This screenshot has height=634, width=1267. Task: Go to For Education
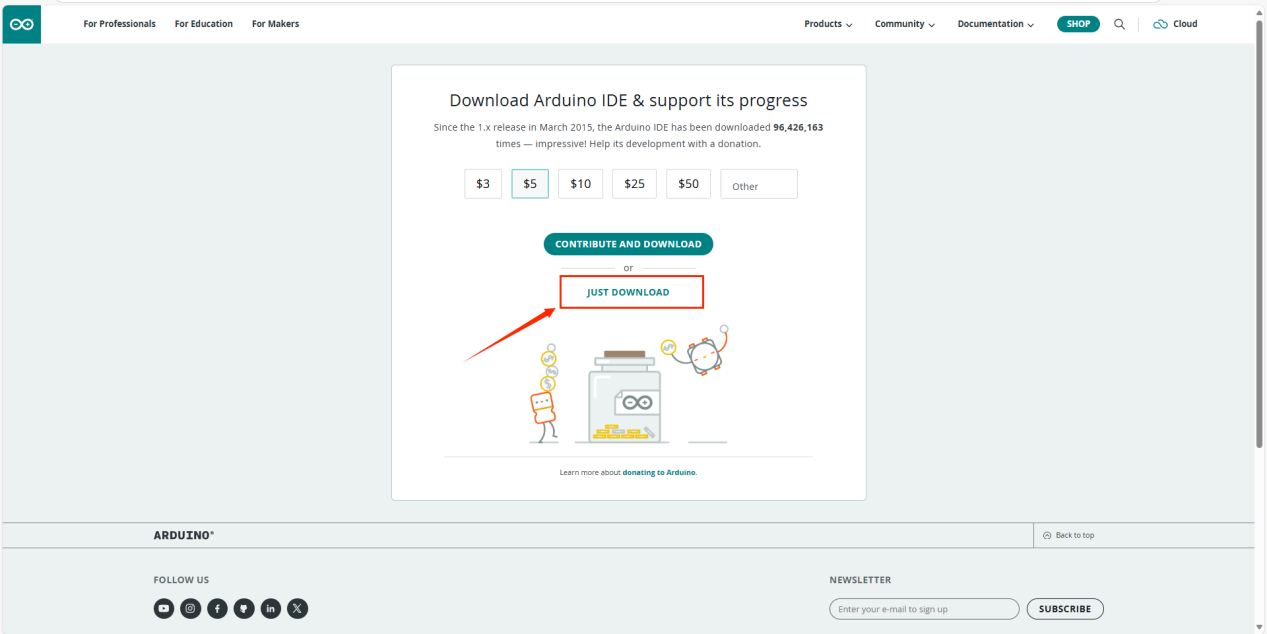click(204, 24)
